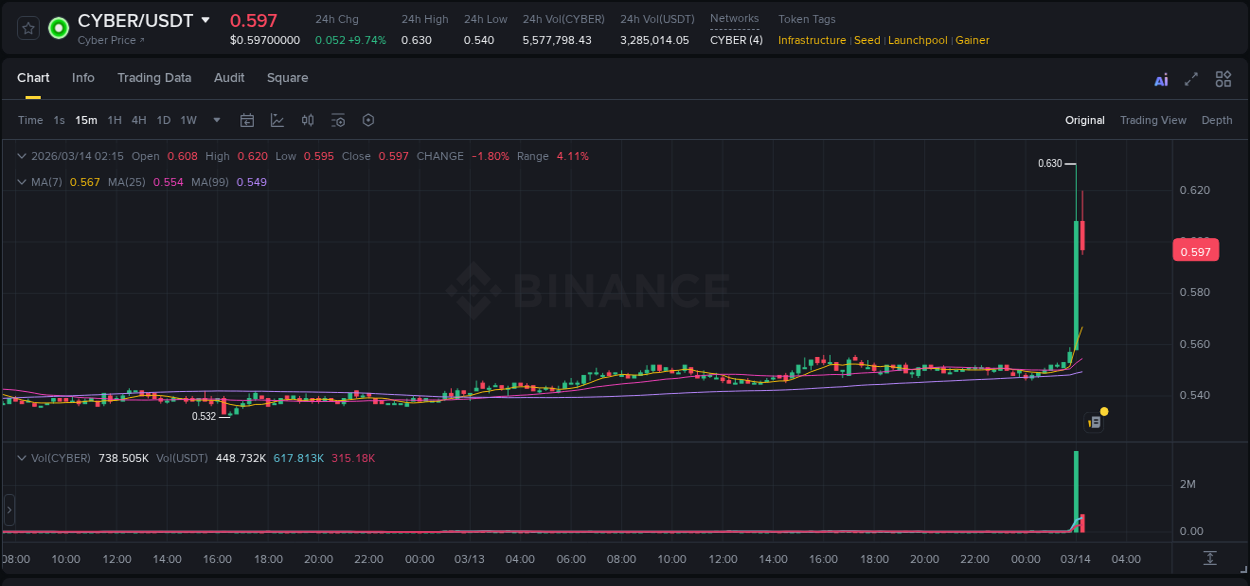Open the Audit tab
Screen dimensions: 1250x586
coord(229,78)
